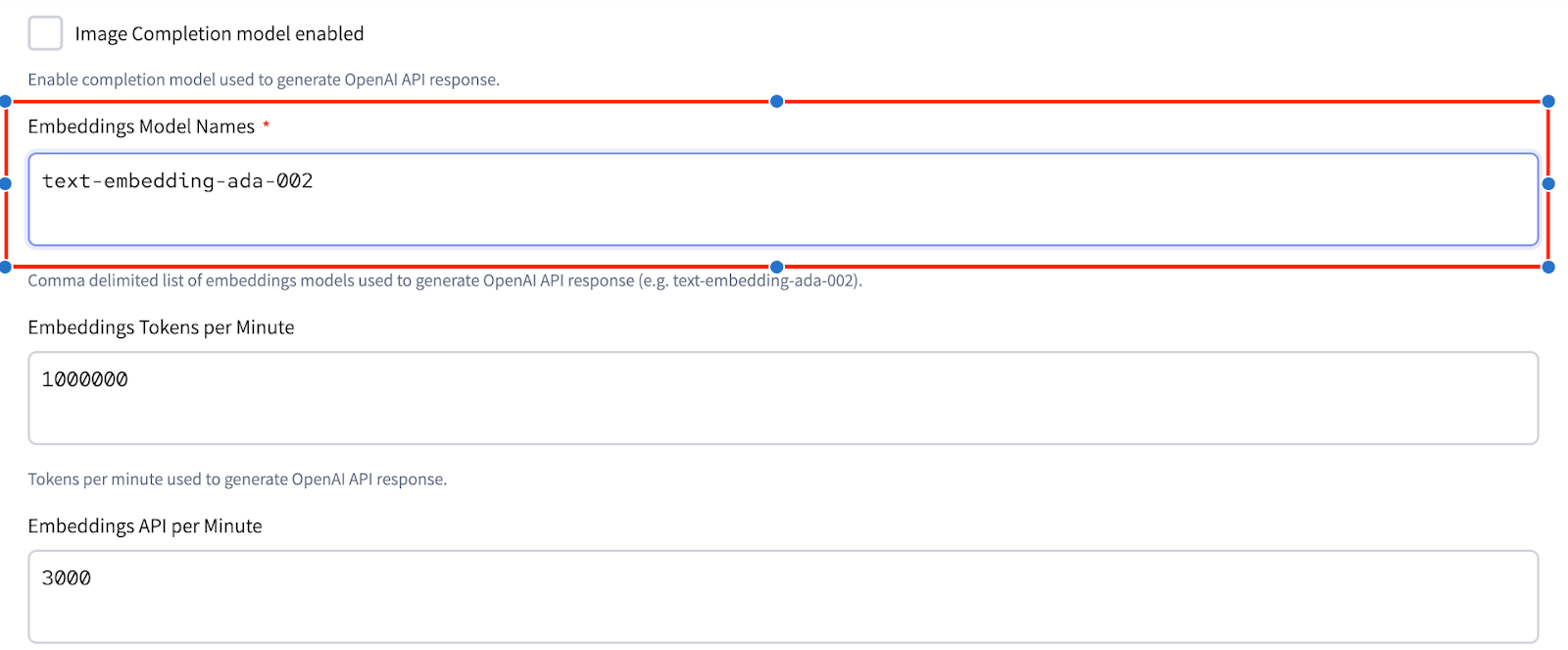Click the "Enable completion model used" help text
This screenshot has height=650, width=1568.
(264, 79)
